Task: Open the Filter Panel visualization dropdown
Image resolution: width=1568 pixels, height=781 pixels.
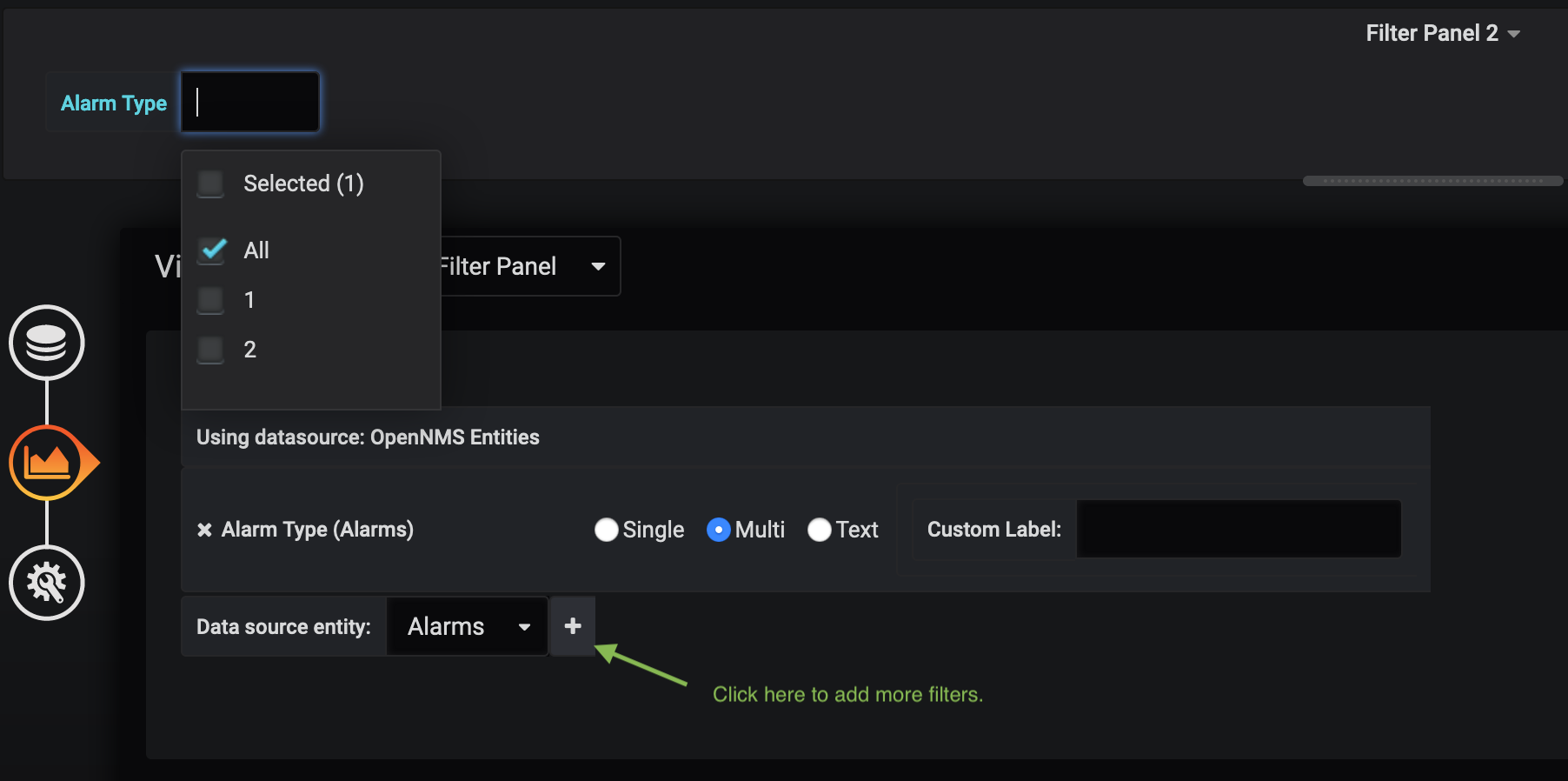Action: 598,266
